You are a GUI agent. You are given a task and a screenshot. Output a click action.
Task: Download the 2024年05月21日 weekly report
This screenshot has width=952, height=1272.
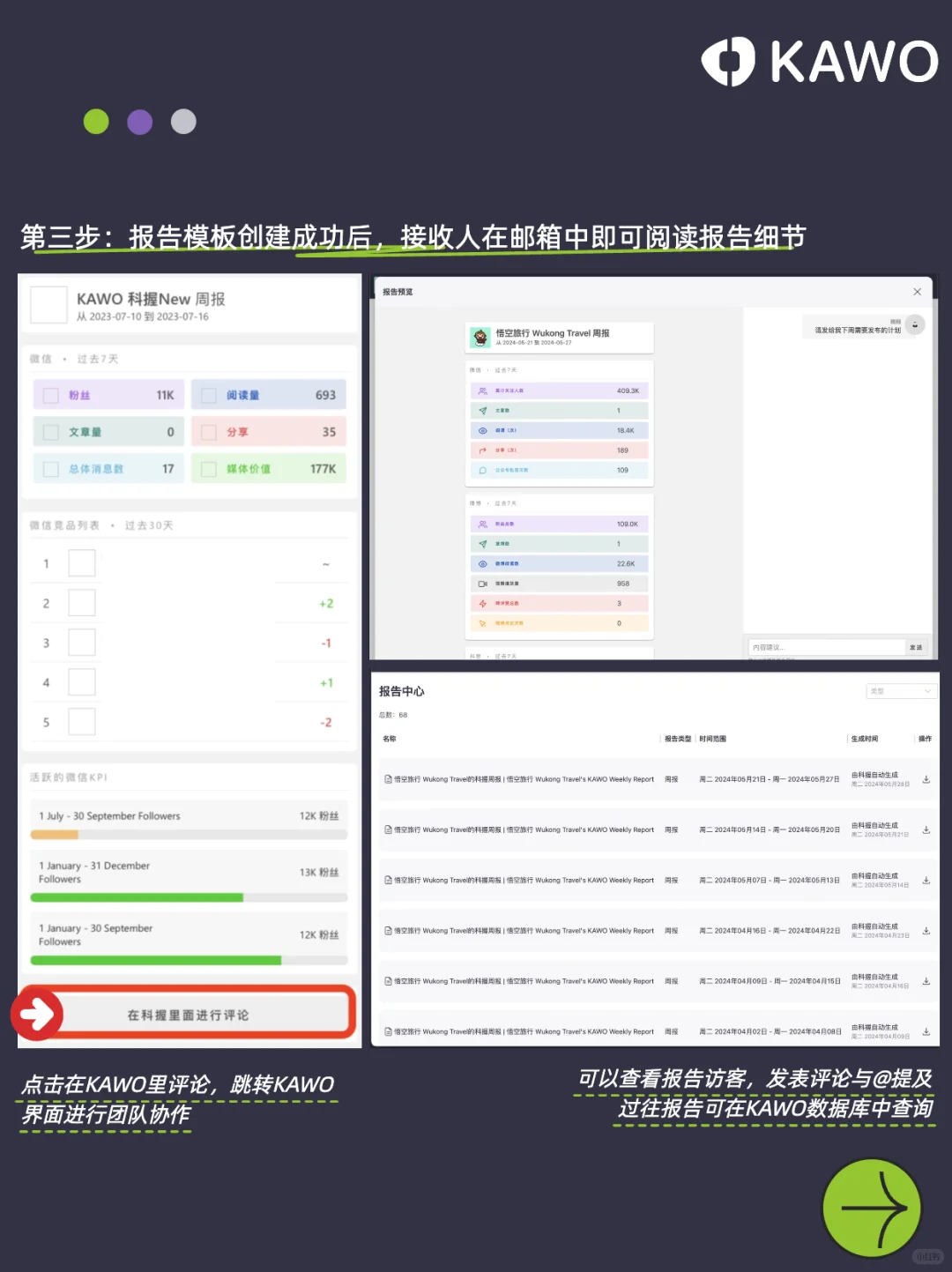pos(925,779)
